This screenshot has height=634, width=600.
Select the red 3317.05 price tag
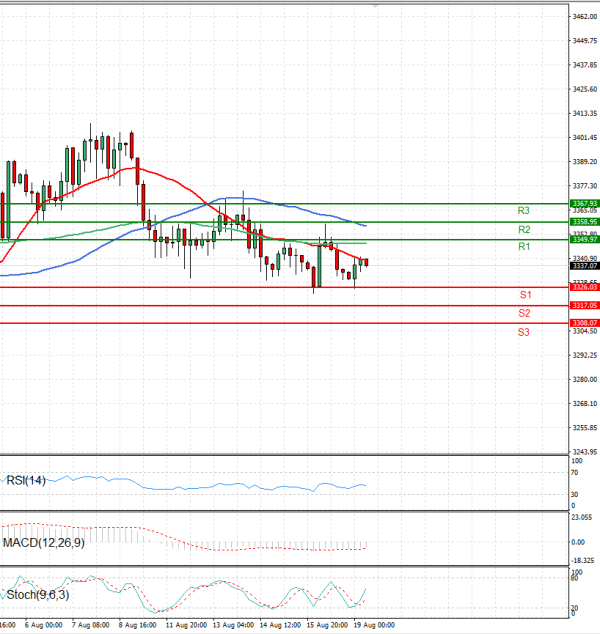(585, 305)
